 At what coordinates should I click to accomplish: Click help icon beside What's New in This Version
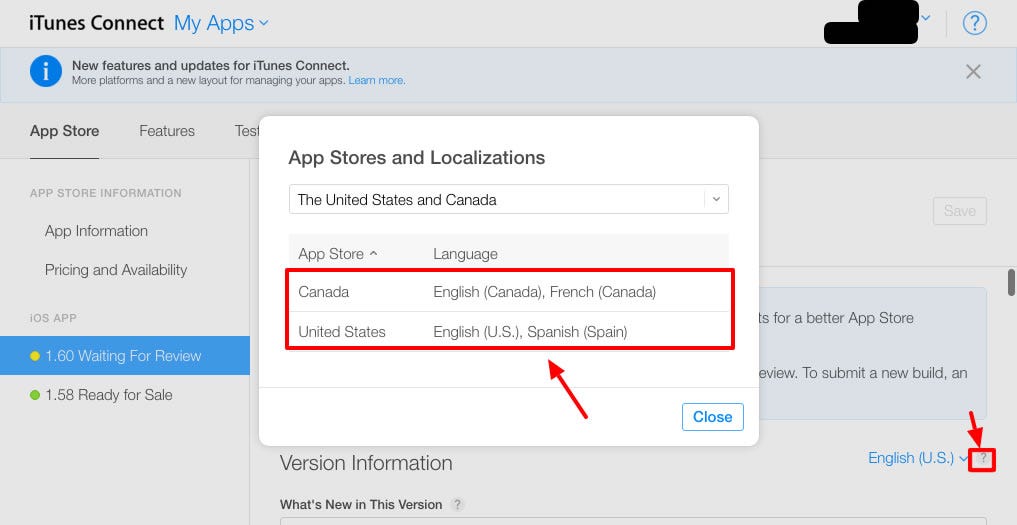pyautogui.click(x=457, y=504)
